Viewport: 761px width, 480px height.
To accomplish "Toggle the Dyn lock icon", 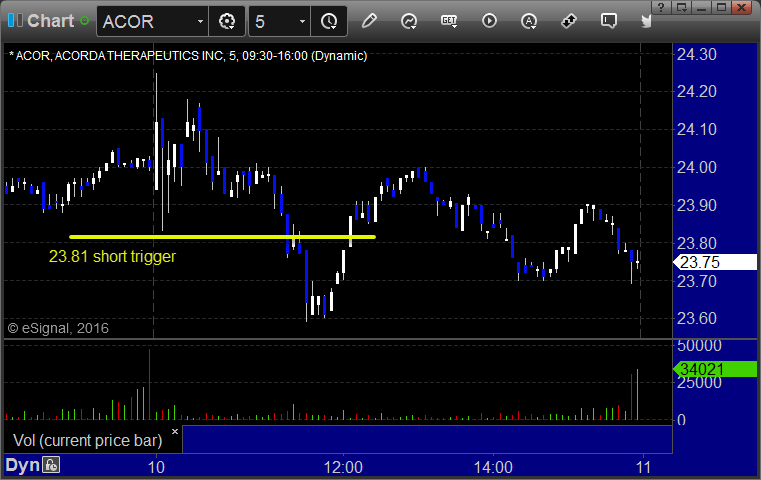I will (51, 465).
